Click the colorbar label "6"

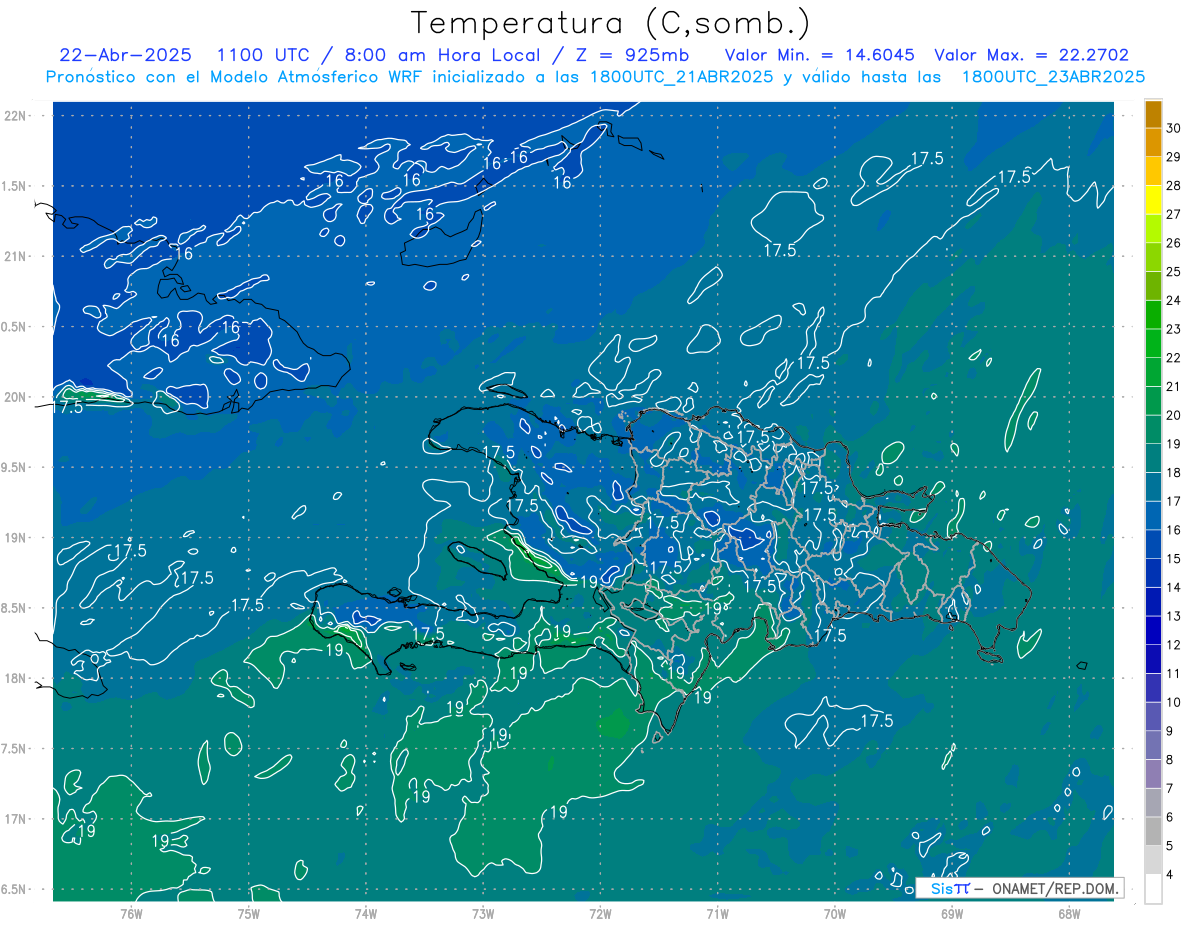point(1170,818)
